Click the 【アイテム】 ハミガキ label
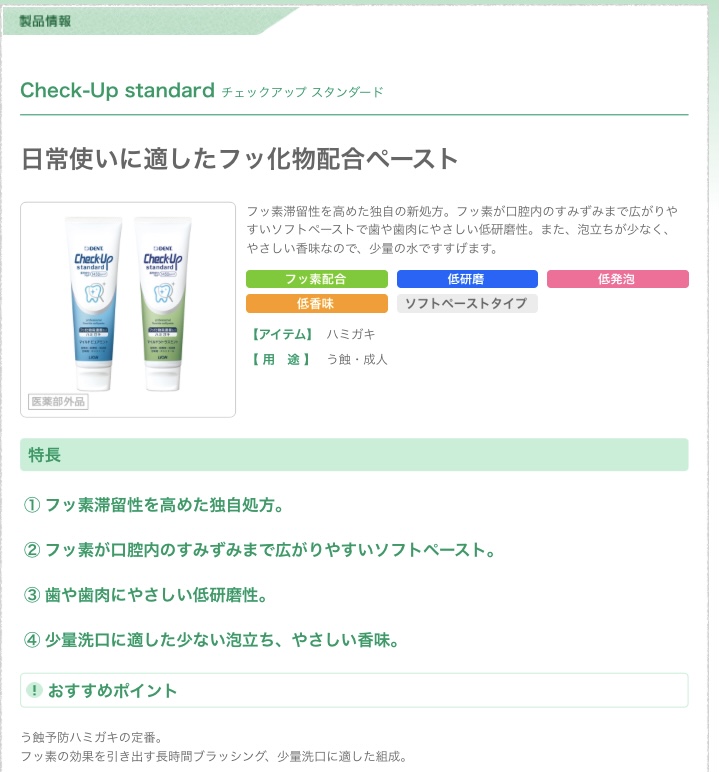Viewport: 719px width, 772px height. 312,335
